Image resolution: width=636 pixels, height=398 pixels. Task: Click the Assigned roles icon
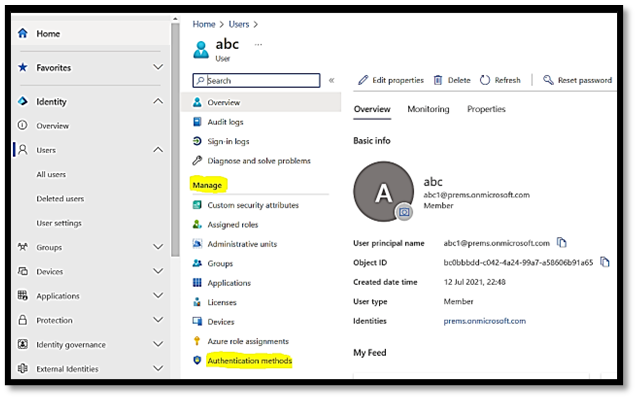coord(197,224)
